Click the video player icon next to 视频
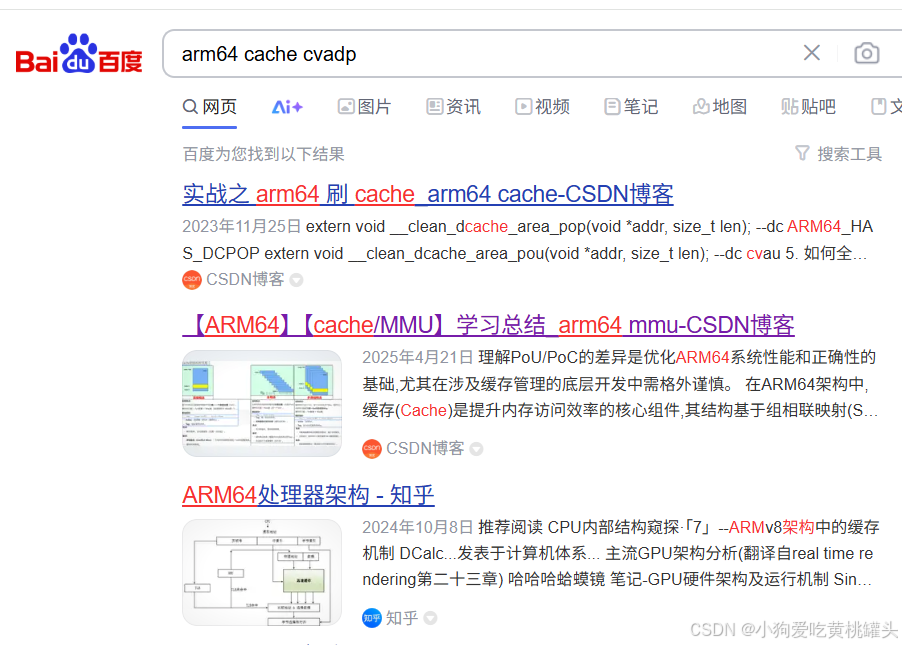The height and width of the screenshot is (645, 902). tap(522, 106)
